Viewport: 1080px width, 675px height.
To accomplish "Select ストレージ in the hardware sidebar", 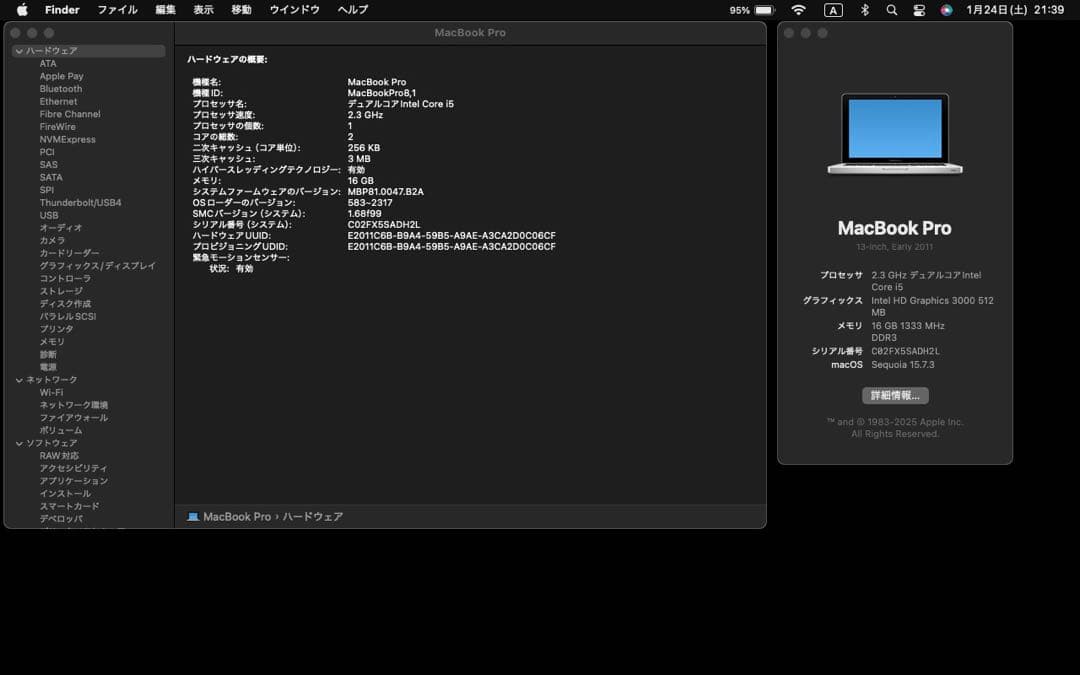I will click(x=58, y=291).
